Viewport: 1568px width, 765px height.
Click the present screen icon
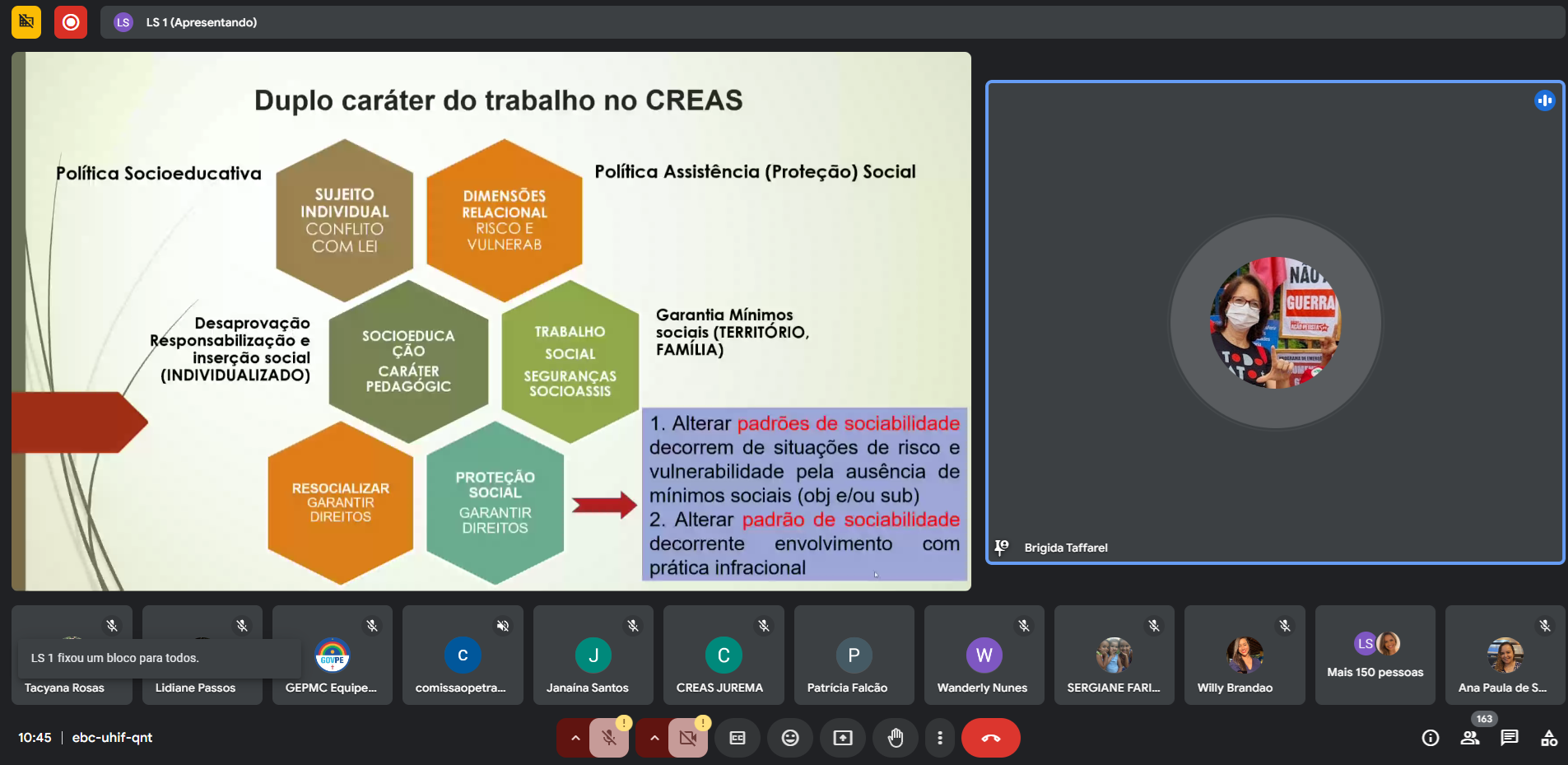coord(843,738)
